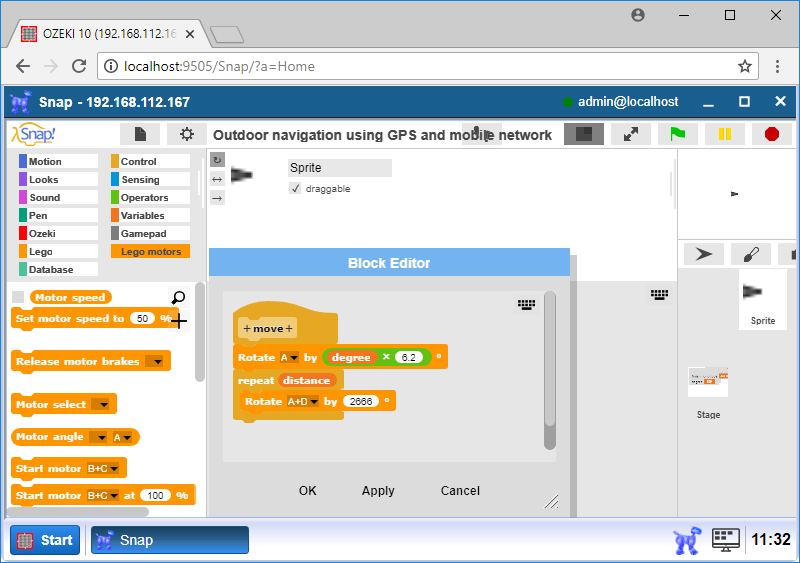800x563 pixels.
Task: Toggle the draggable checkbox
Action: coord(295,188)
